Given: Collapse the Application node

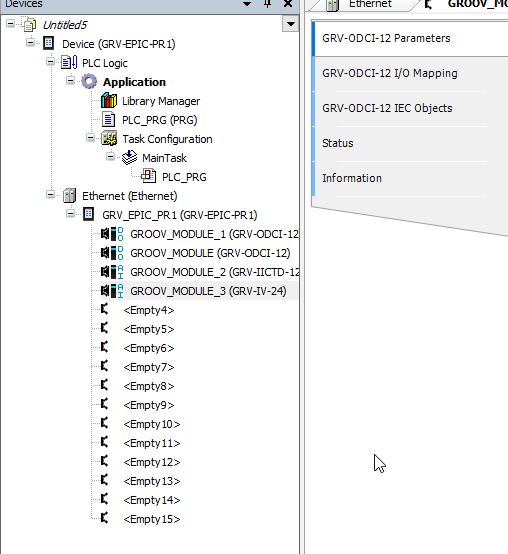Looking at the screenshot, I should click(x=70, y=81).
